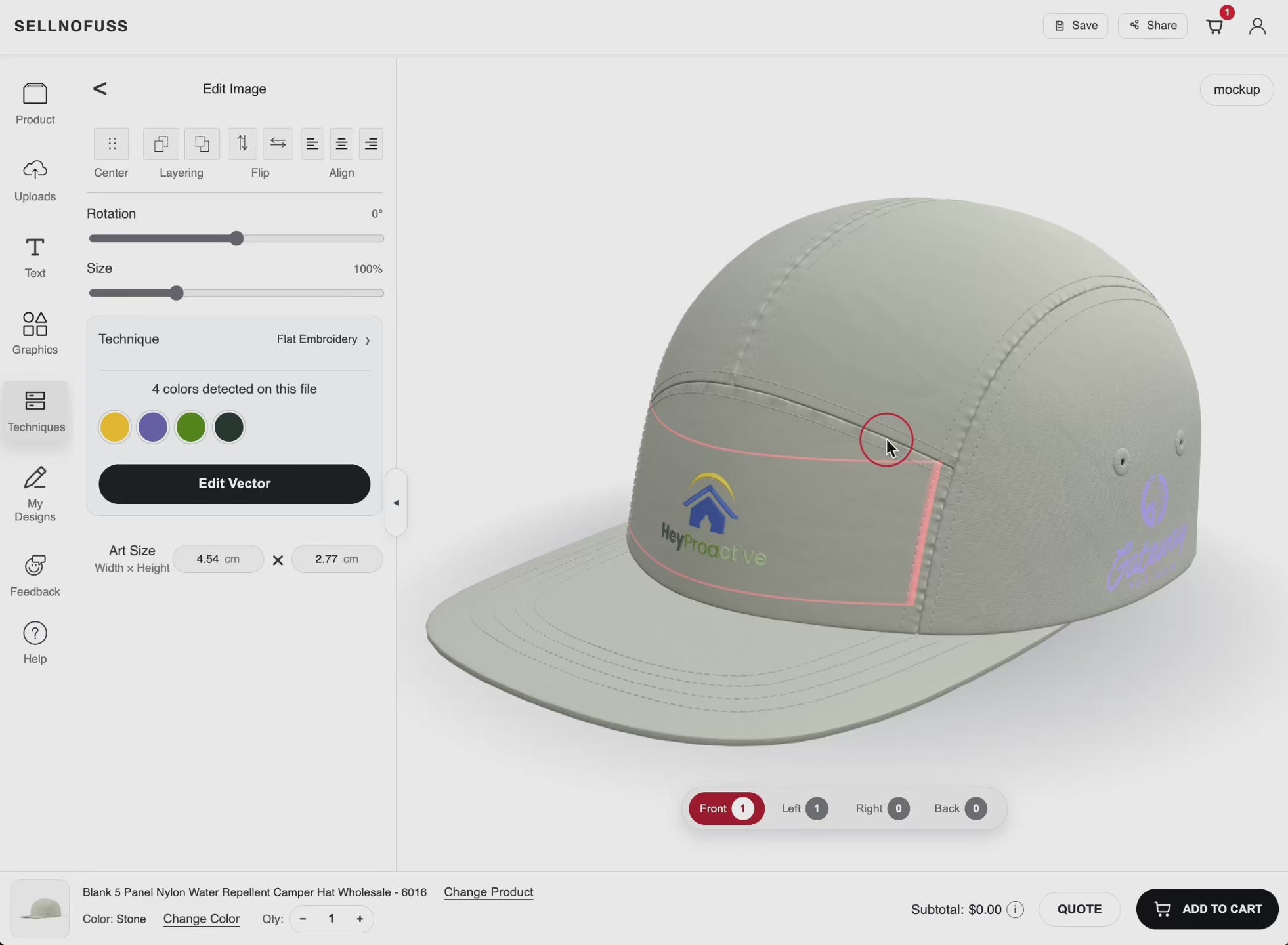Image resolution: width=1288 pixels, height=945 pixels.
Task: Flip the image horizontally
Action: click(278, 144)
